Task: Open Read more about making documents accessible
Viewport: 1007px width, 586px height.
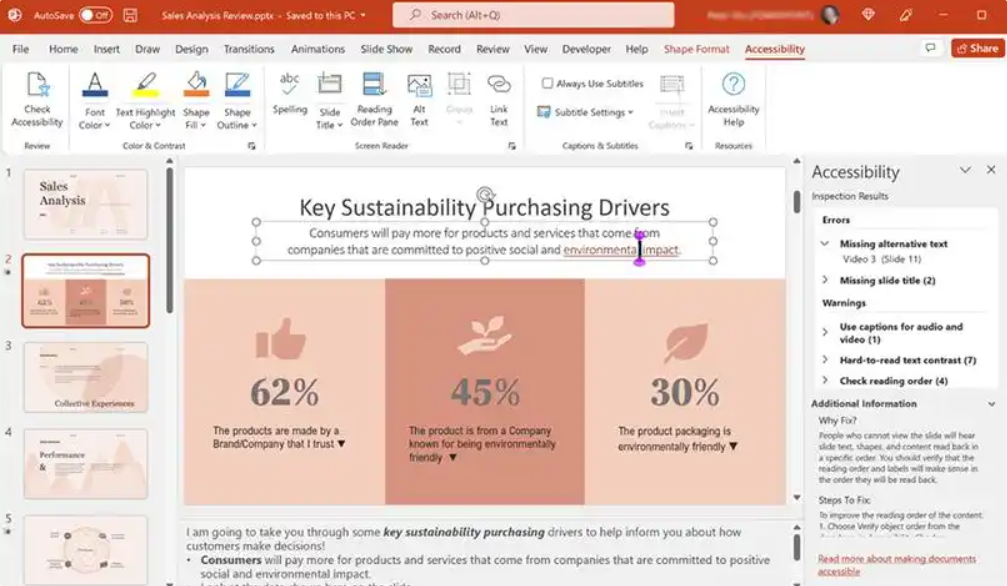Action: pyautogui.click(x=897, y=565)
